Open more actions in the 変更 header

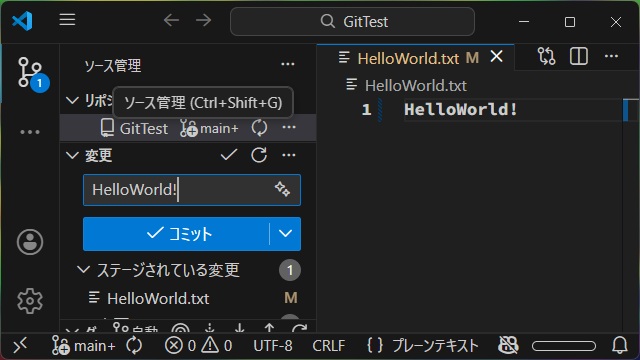289,155
